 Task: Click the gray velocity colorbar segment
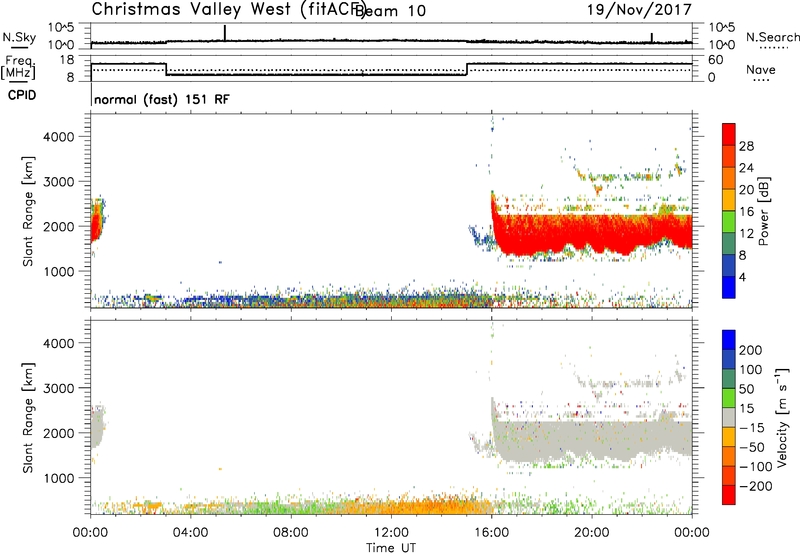[x=729, y=418]
